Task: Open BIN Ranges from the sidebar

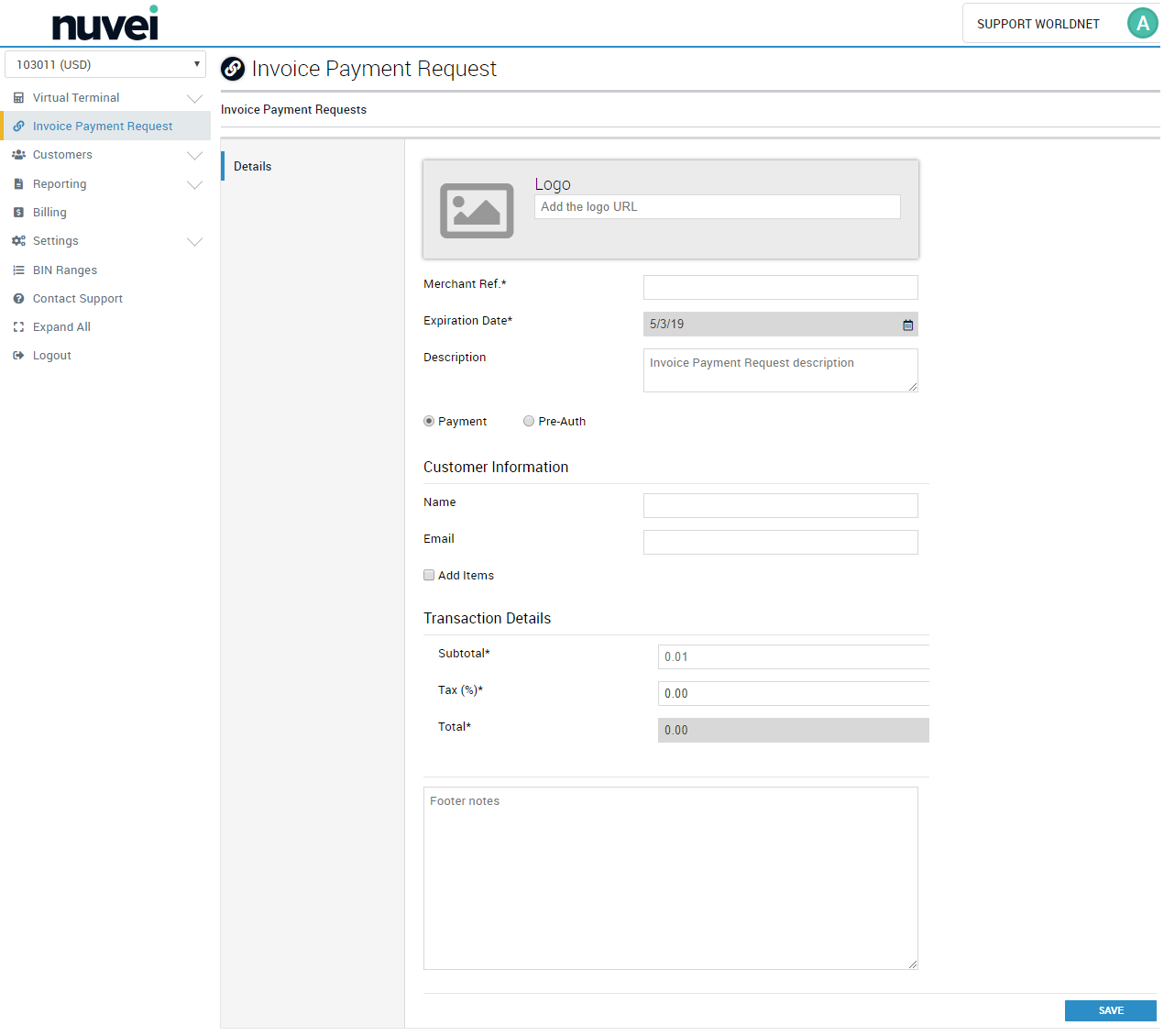Action: tap(64, 270)
